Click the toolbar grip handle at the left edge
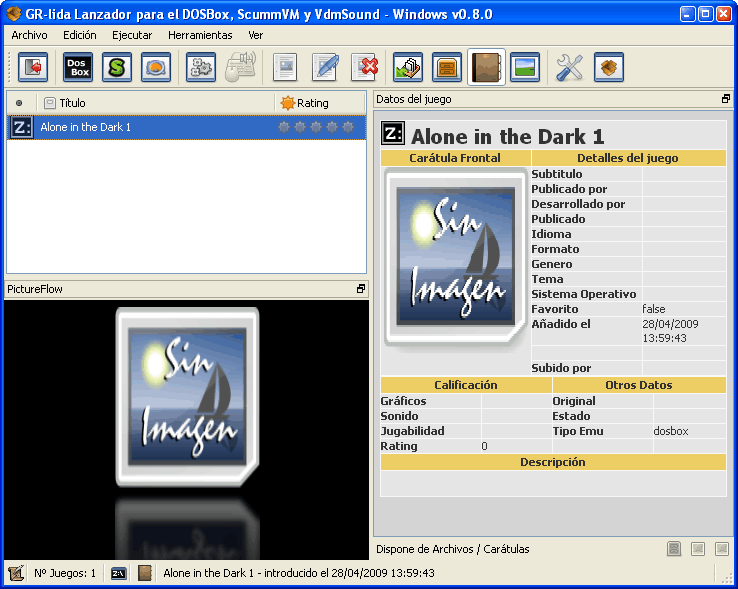The image size is (738, 589). click(9, 67)
